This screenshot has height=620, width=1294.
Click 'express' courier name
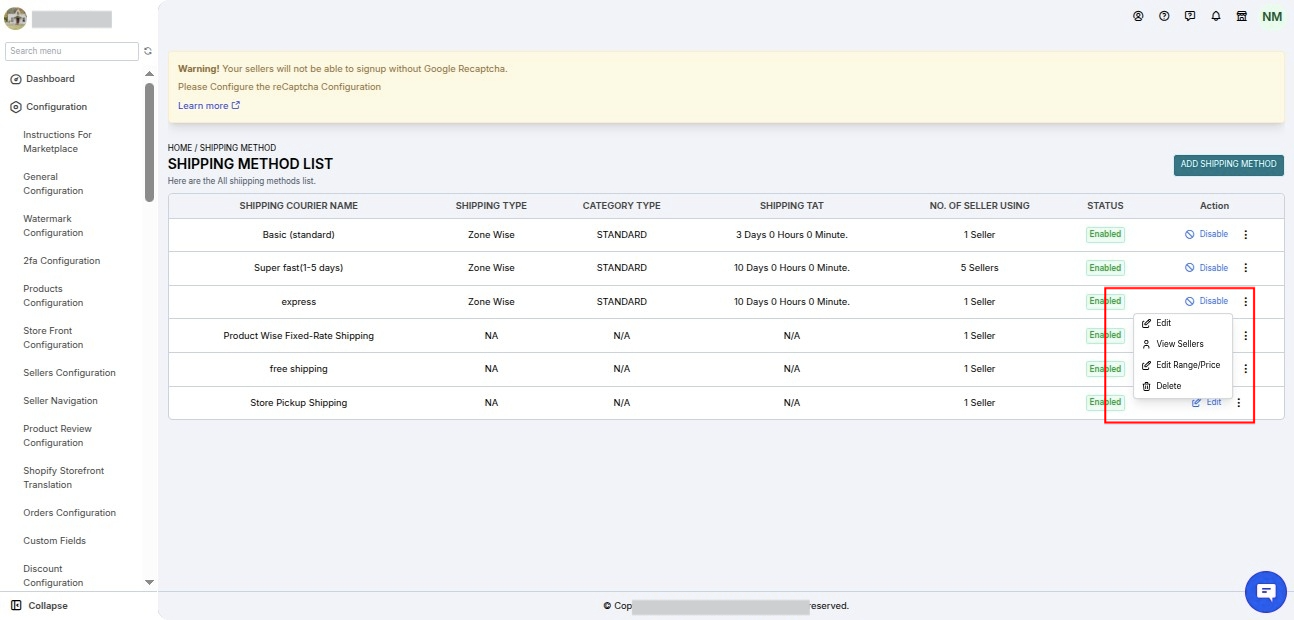[298, 302]
